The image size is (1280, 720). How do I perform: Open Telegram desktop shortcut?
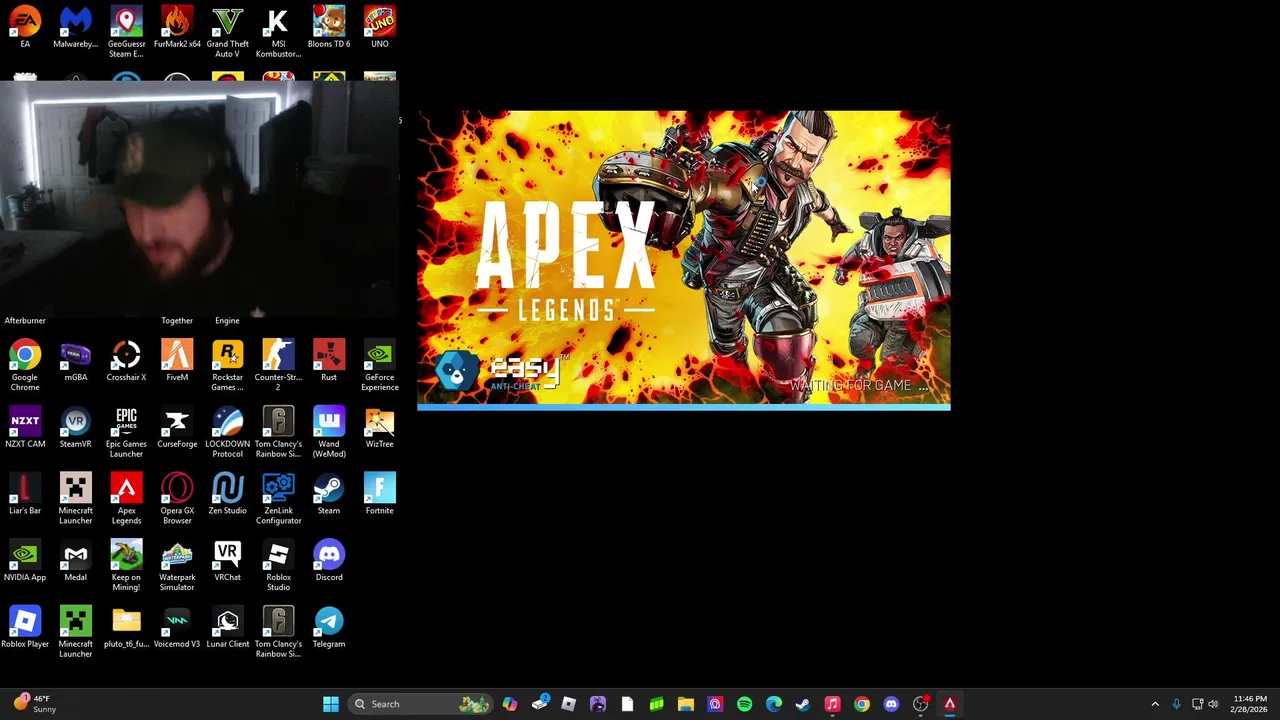[x=329, y=628]
